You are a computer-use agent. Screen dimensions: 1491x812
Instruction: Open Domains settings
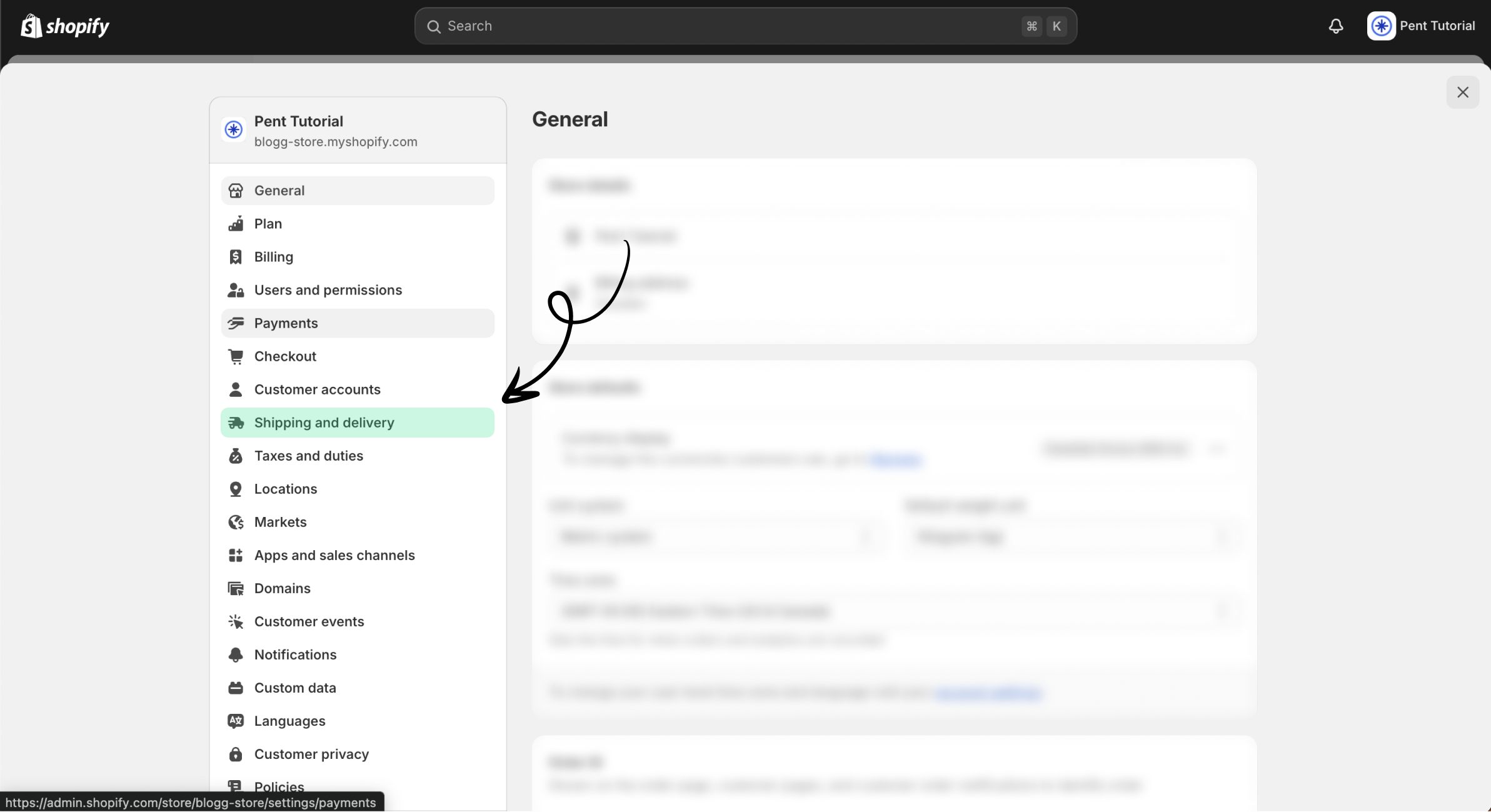pos(358,588)
